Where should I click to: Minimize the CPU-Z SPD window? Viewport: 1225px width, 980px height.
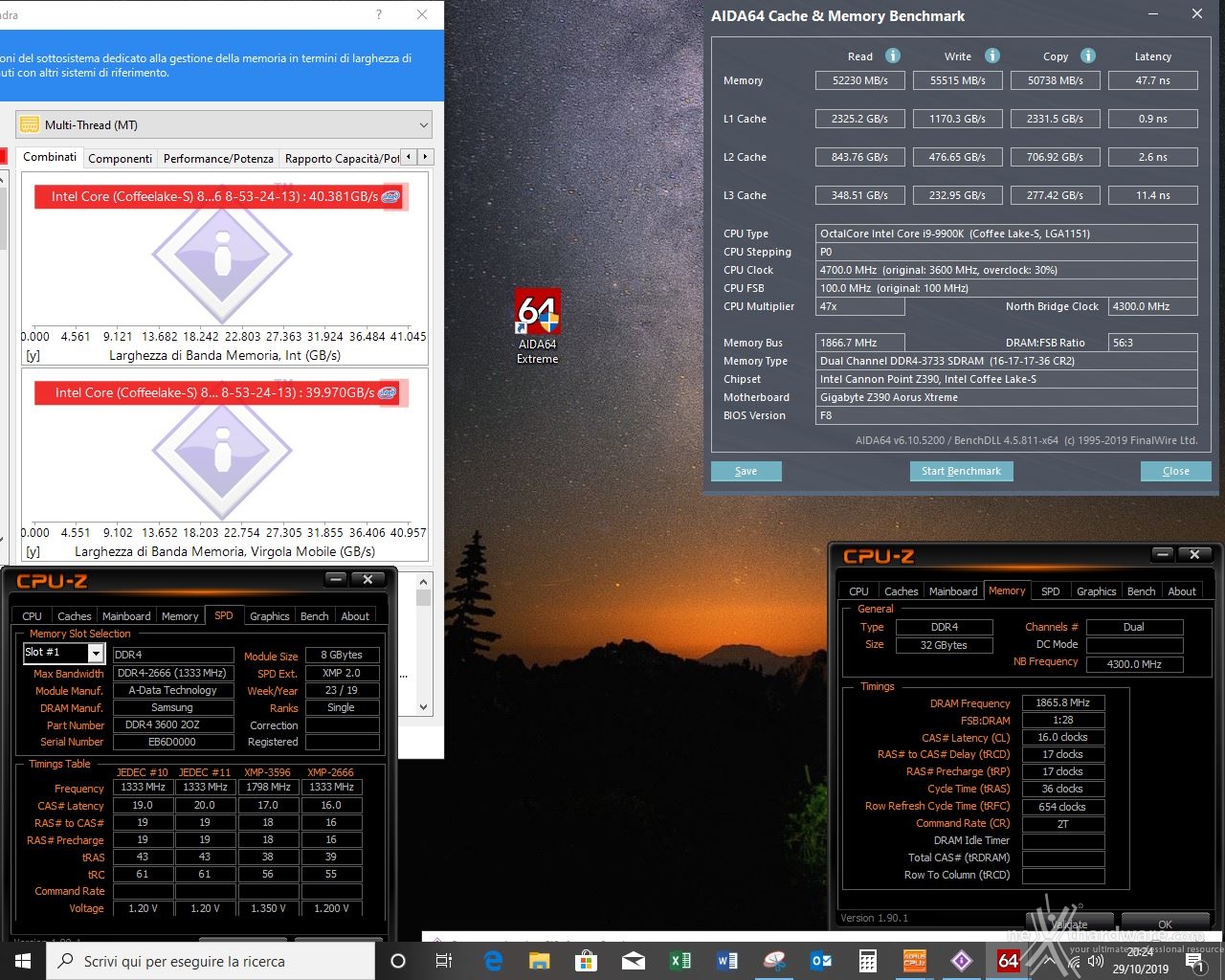pos(336,579)
